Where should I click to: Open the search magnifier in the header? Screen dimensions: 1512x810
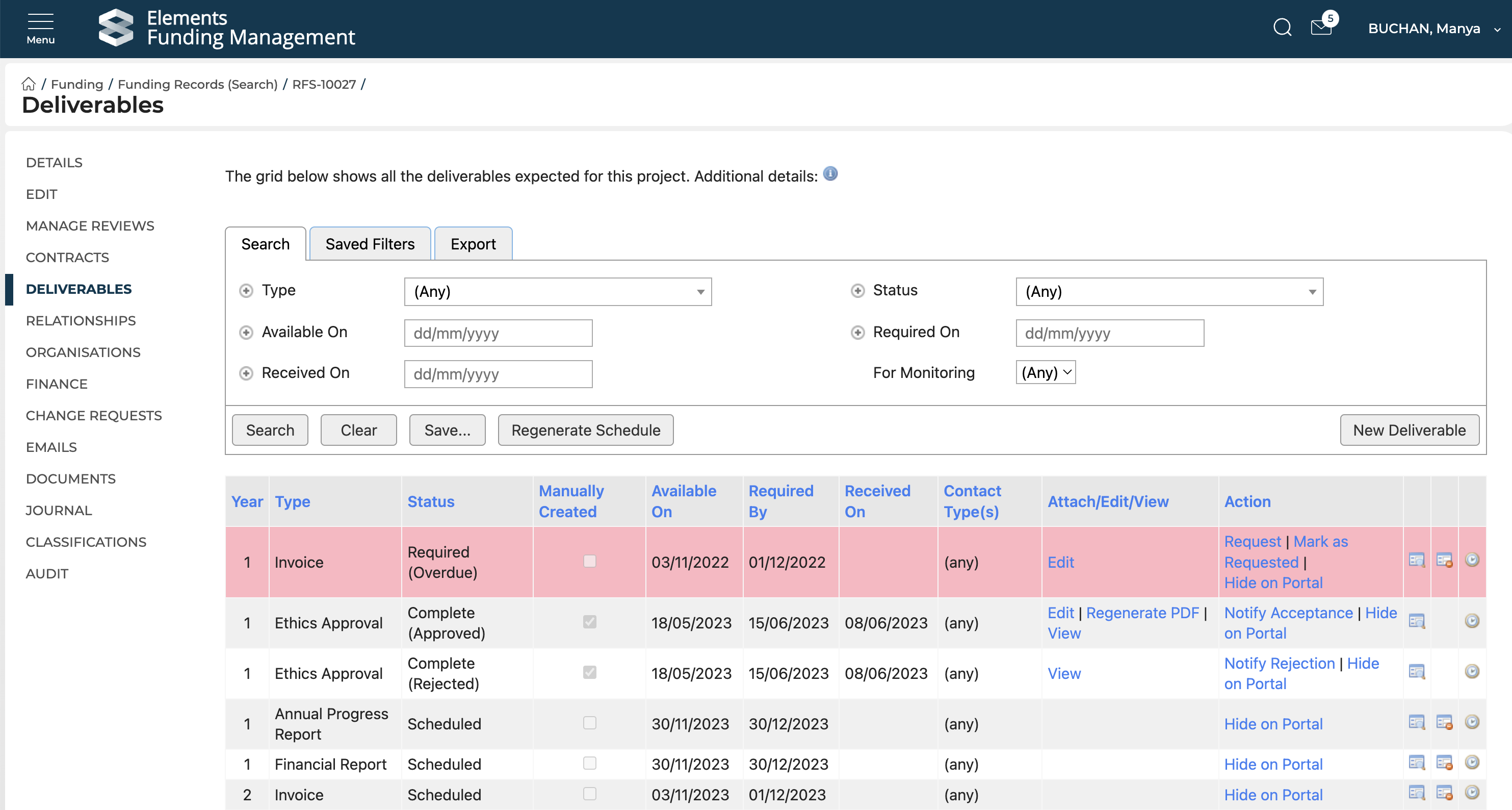pyautogui.click(x=1282, y=28)
